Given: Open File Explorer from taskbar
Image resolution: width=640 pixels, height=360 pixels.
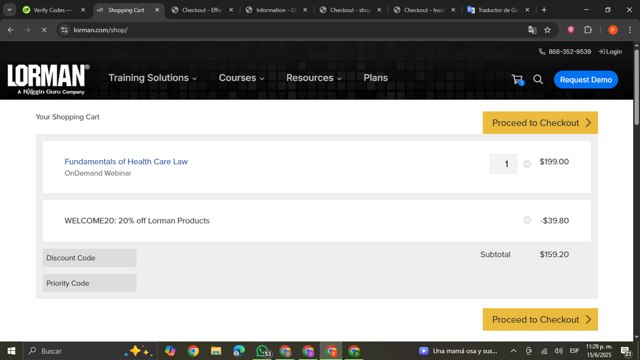Looking at the screenshot, I should coord(216,351).
